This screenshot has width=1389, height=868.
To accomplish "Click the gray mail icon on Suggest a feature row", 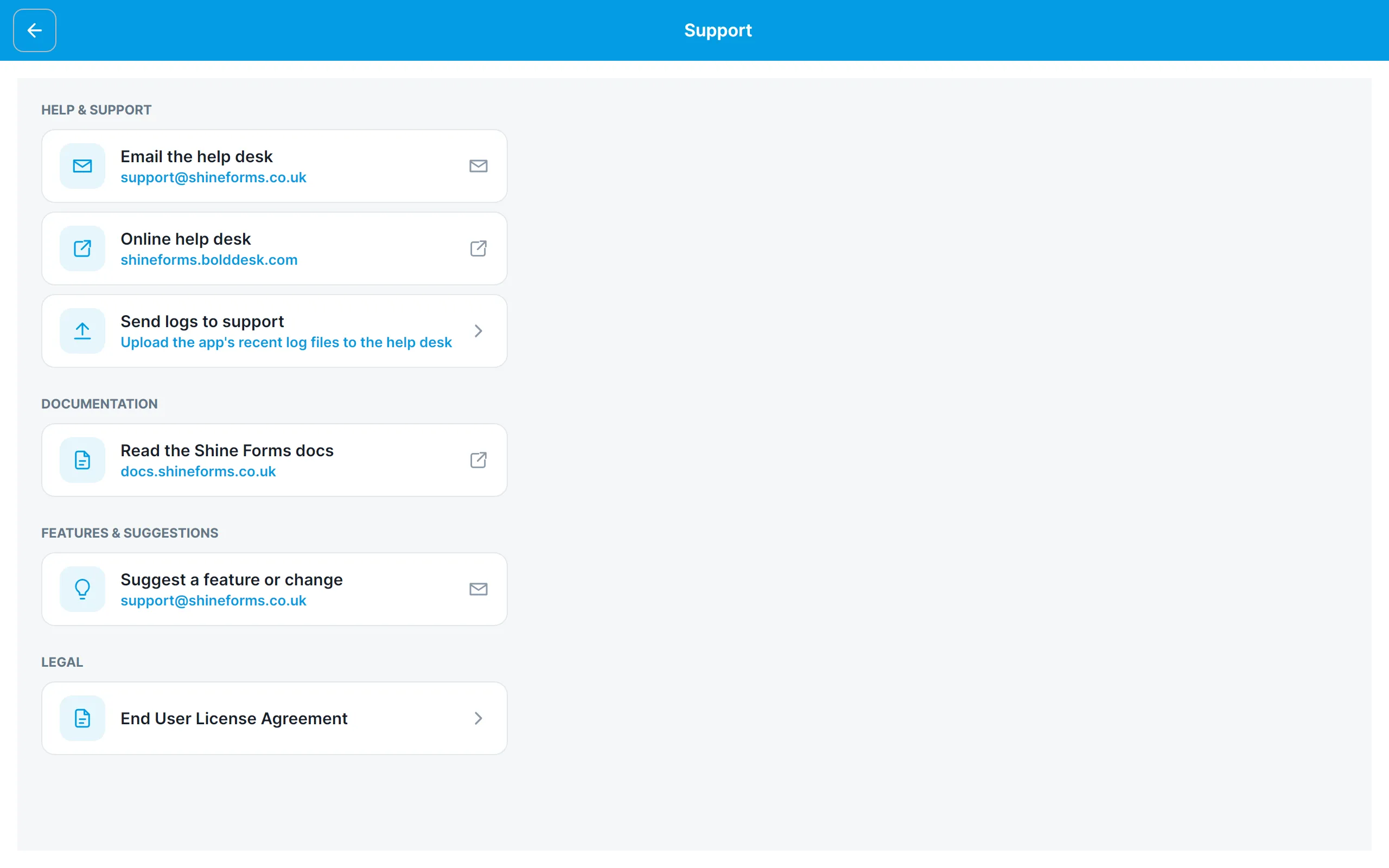I will [478, 589].
